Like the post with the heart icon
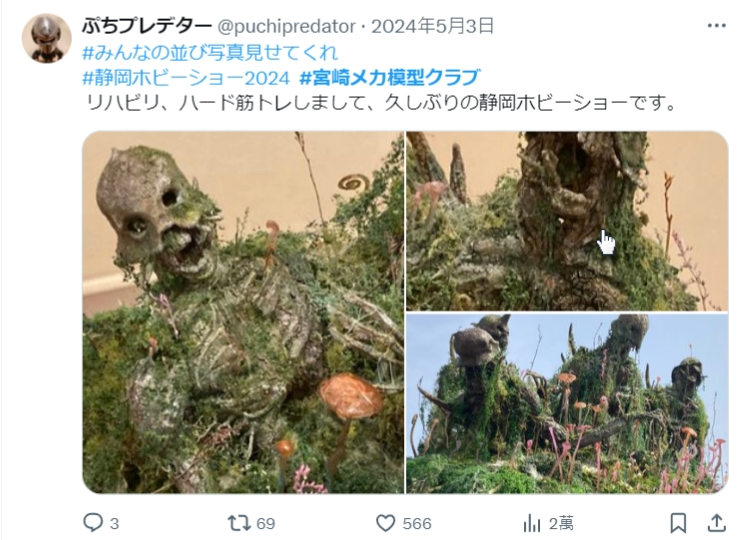Image resolution: width=739 pixels, height=540 pixels. pos(385,523)
